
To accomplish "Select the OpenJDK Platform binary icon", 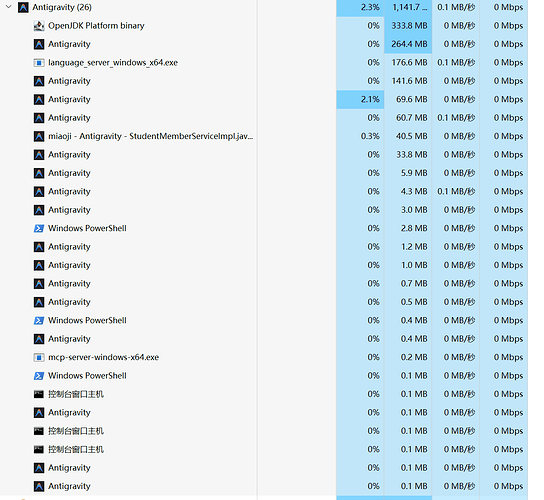I will (39, 26).
